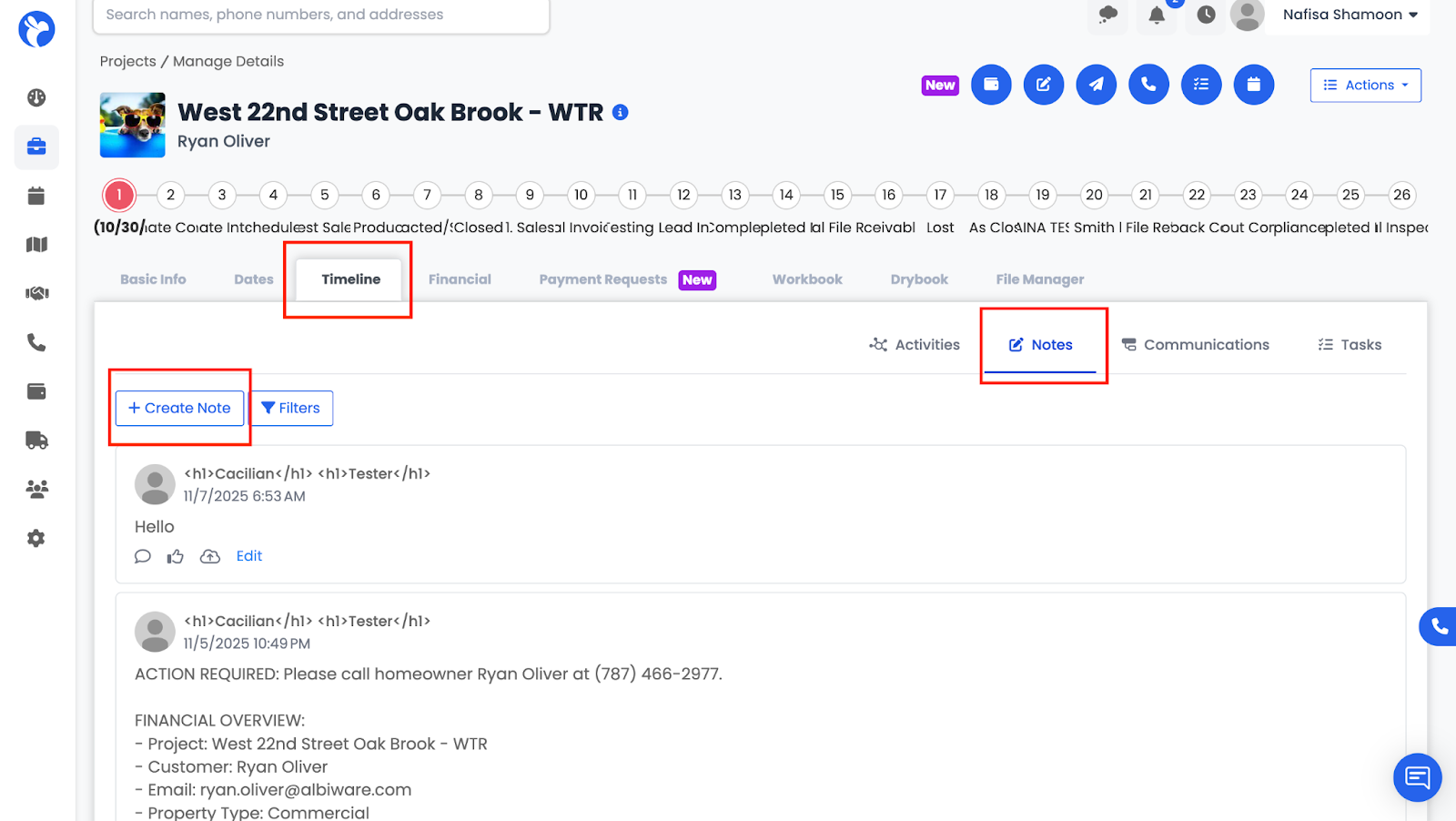This screenshot has height=821, width=1456.
Task: Click the Create Note button
Action: (x=179, y=408)
